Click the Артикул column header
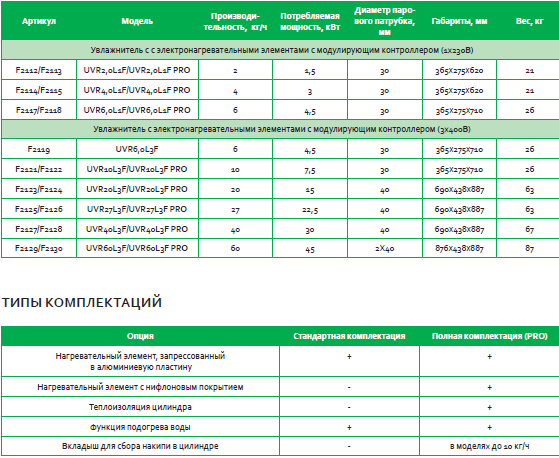The height and width of the screenshot is (458, 559). pos(39,21)
